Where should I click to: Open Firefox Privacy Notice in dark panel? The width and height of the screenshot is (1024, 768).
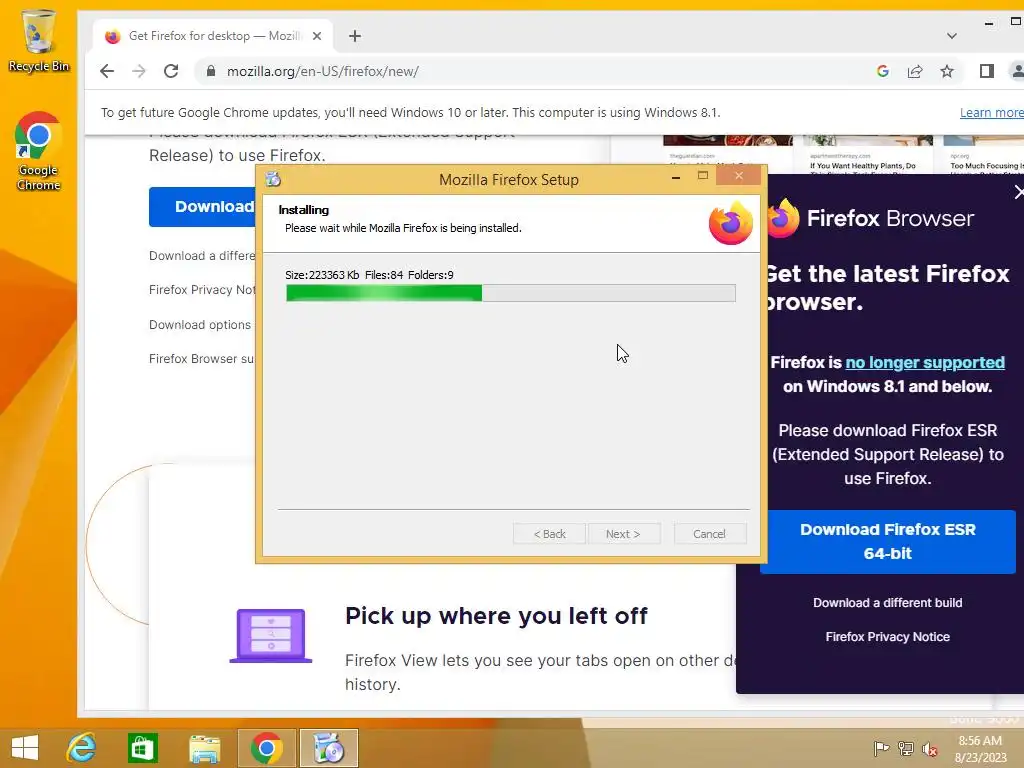pos(888,637)
